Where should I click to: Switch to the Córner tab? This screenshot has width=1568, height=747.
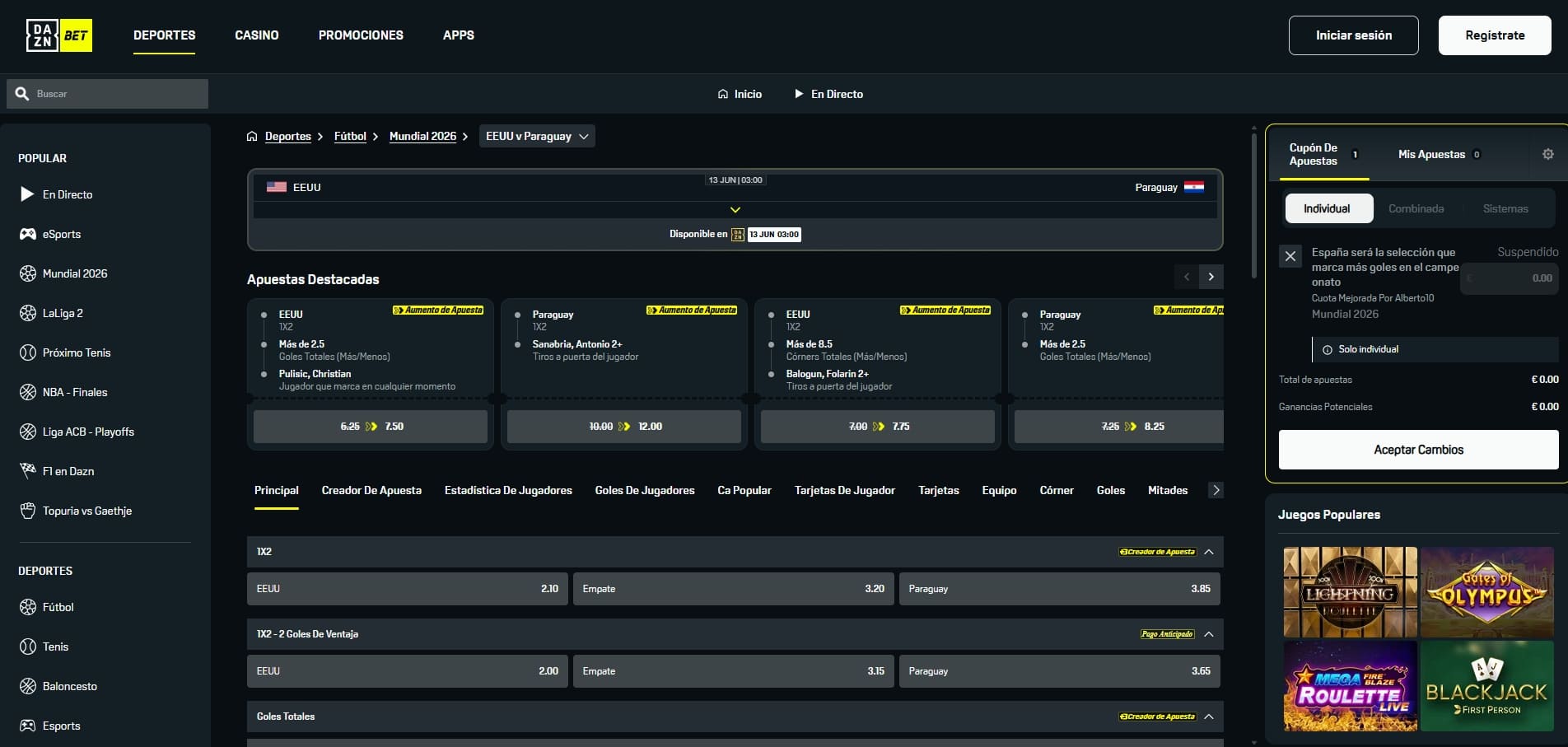pos(1057,490)
